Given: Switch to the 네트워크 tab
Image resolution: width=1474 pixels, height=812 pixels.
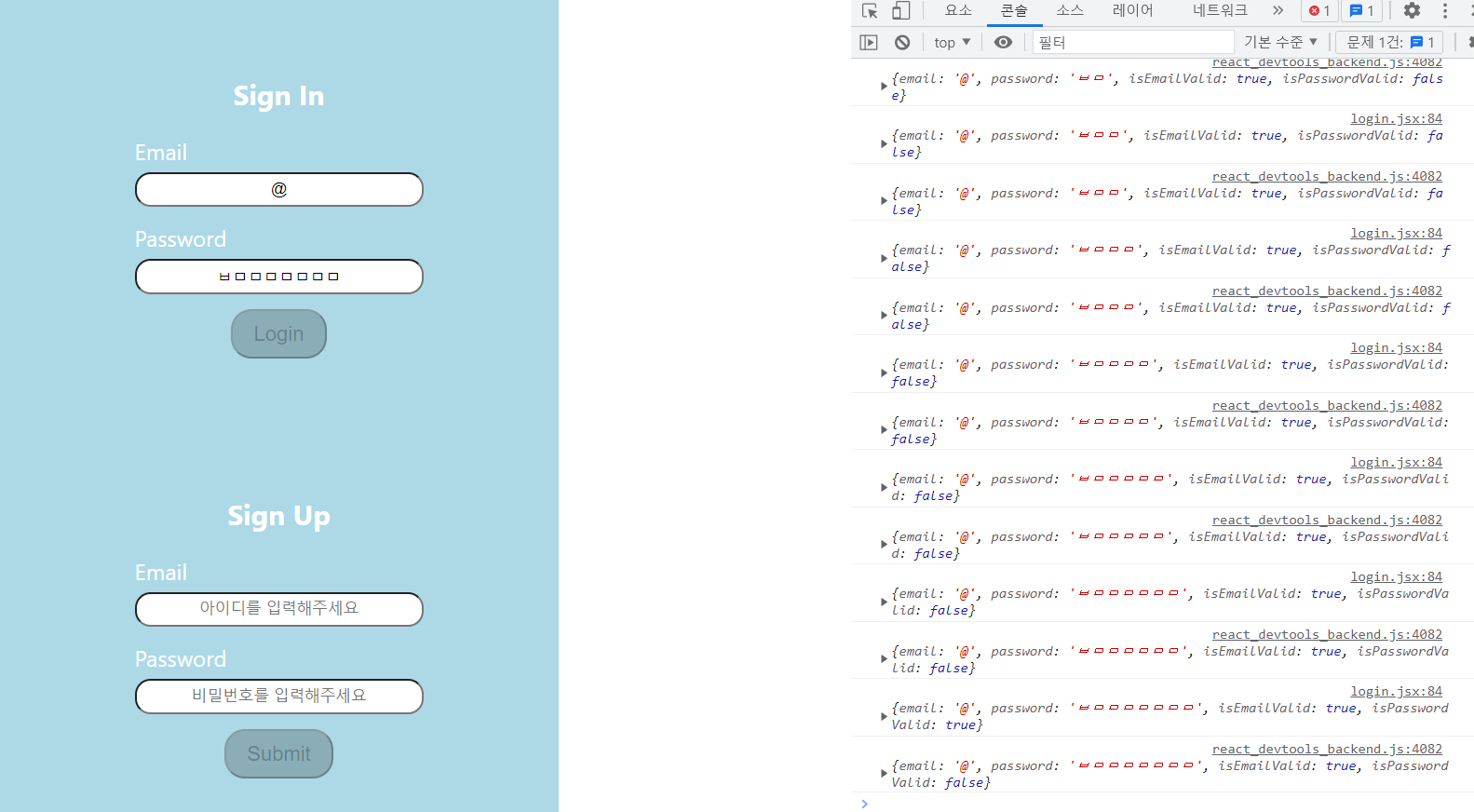Looking at the screenshot, I should point(1220,11).
